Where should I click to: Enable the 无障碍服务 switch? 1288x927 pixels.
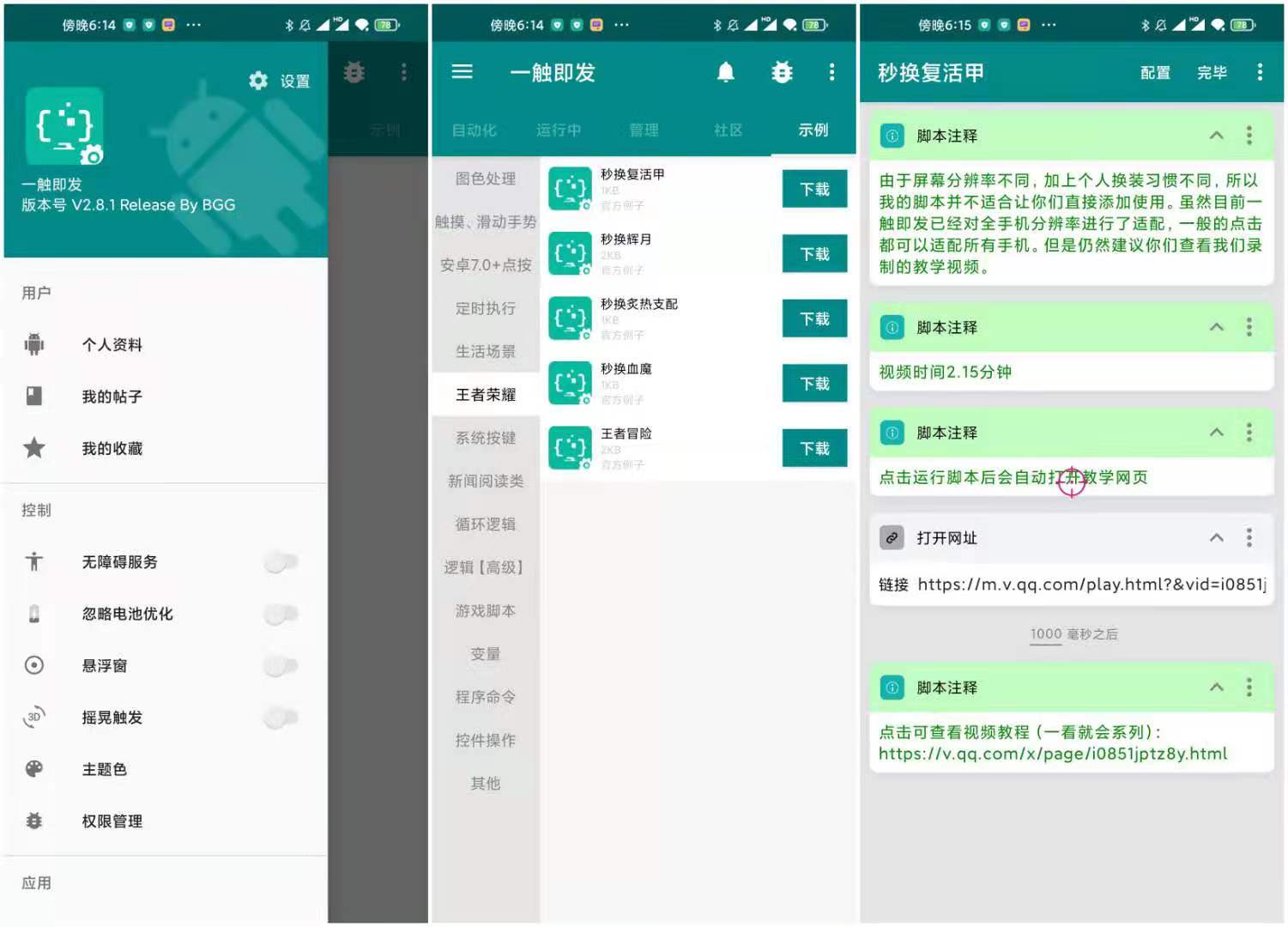[281, 562]
